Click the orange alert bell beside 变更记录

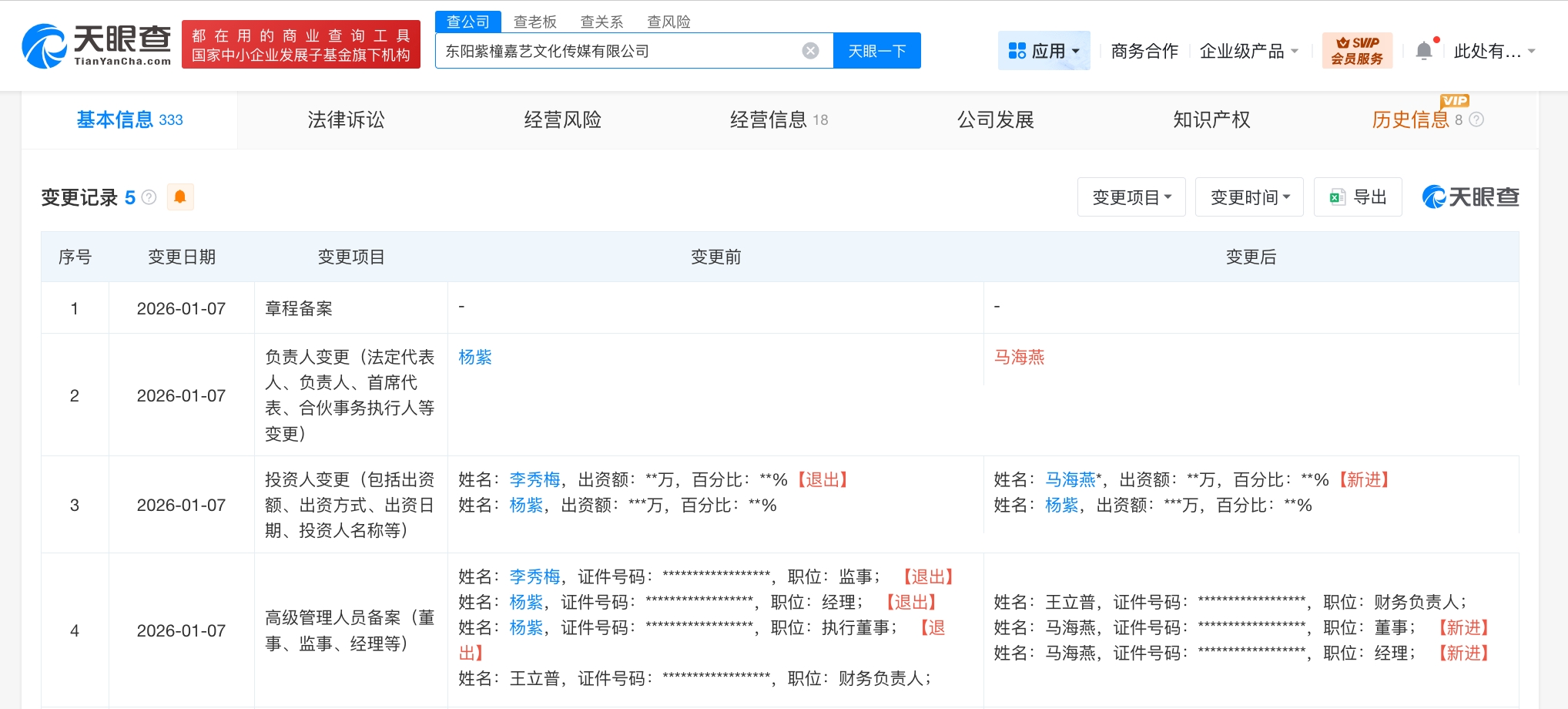179,197
